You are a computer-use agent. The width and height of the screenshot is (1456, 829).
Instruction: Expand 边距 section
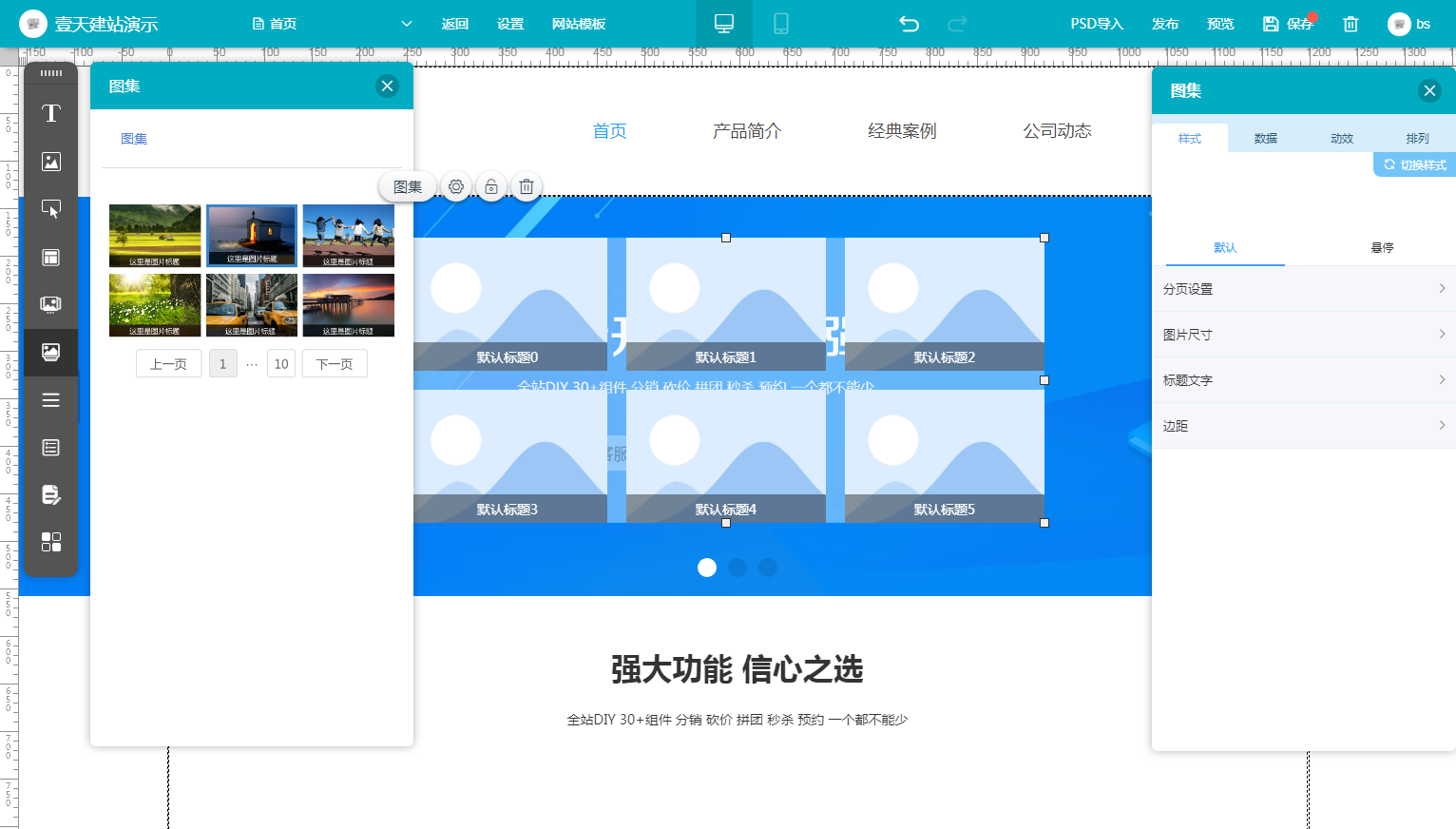[1304, 426]
